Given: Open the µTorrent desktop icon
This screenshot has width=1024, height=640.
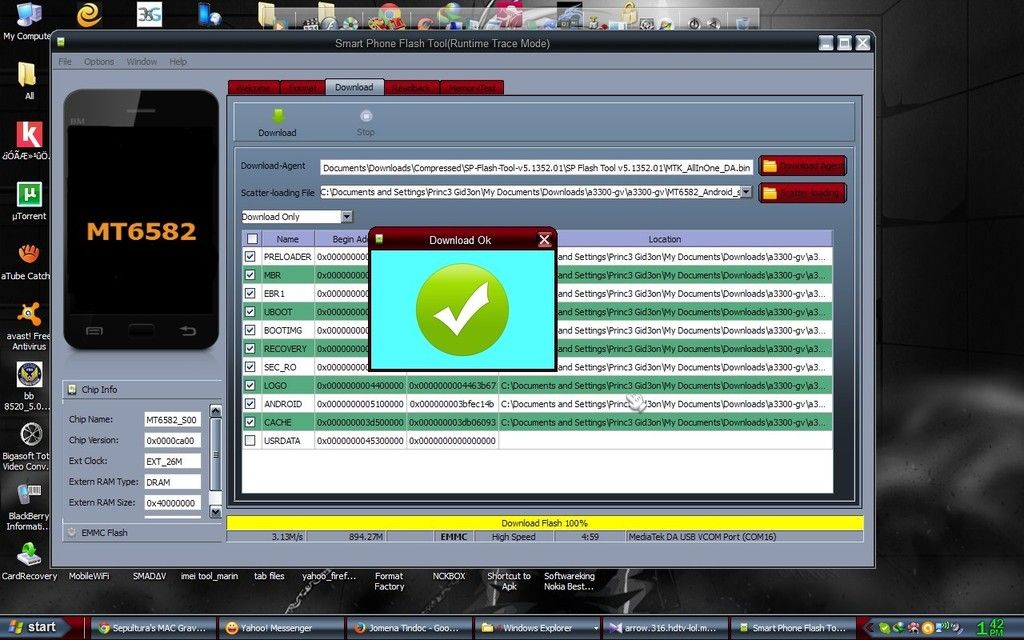Looking at the screenshot, I should [x=29, y=198].
